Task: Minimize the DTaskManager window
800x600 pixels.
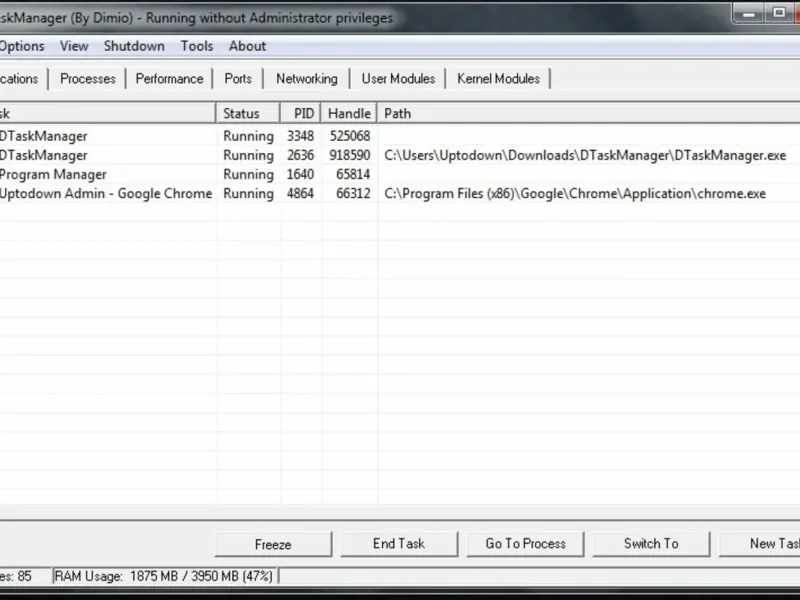Action: pyautogui.click(x=749, y=13)
